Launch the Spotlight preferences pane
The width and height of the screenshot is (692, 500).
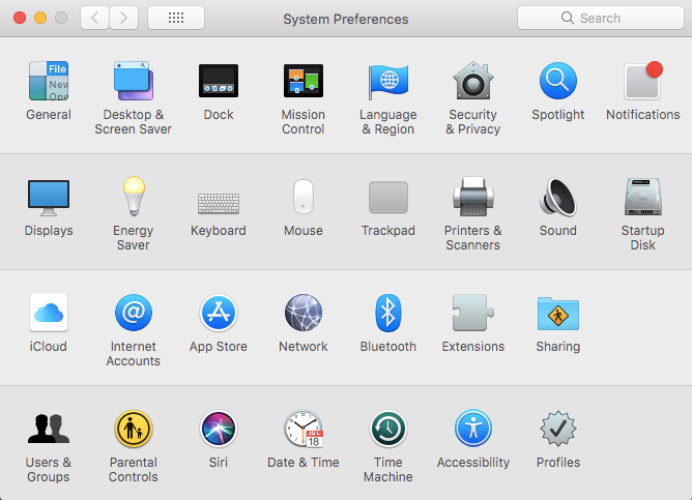pyautogui.click(x=558, y=82)
